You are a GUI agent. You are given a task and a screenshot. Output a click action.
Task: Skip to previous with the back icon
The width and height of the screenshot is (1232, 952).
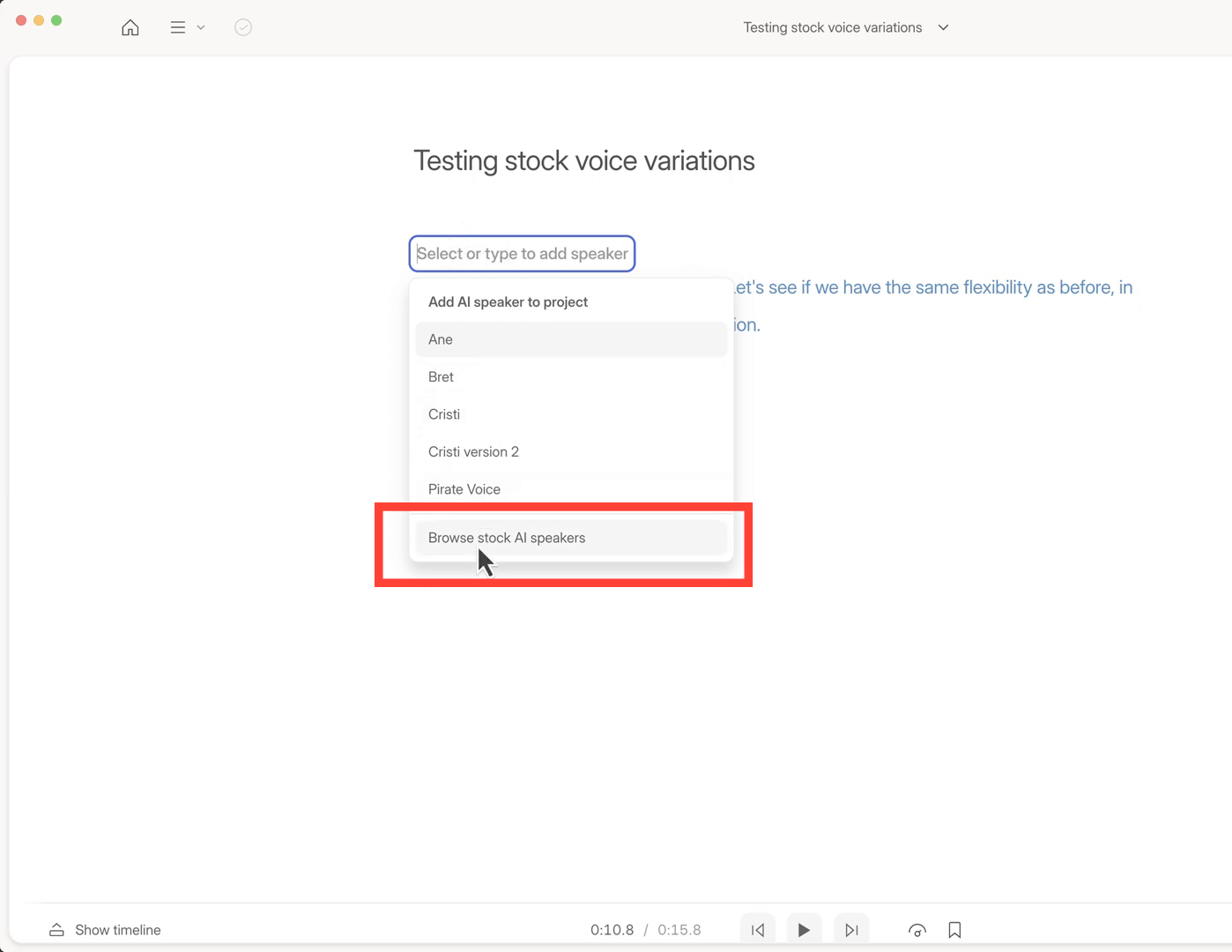tap(758, 930)
